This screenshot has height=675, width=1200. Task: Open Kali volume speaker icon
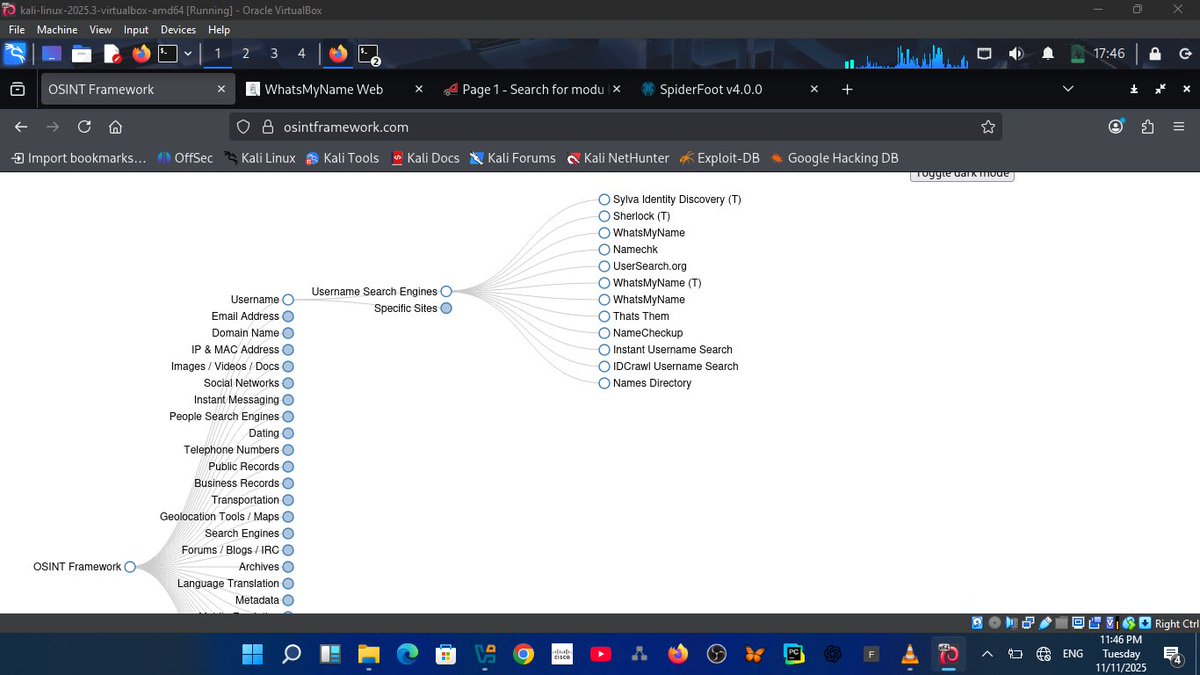(x=1017, y=53)
